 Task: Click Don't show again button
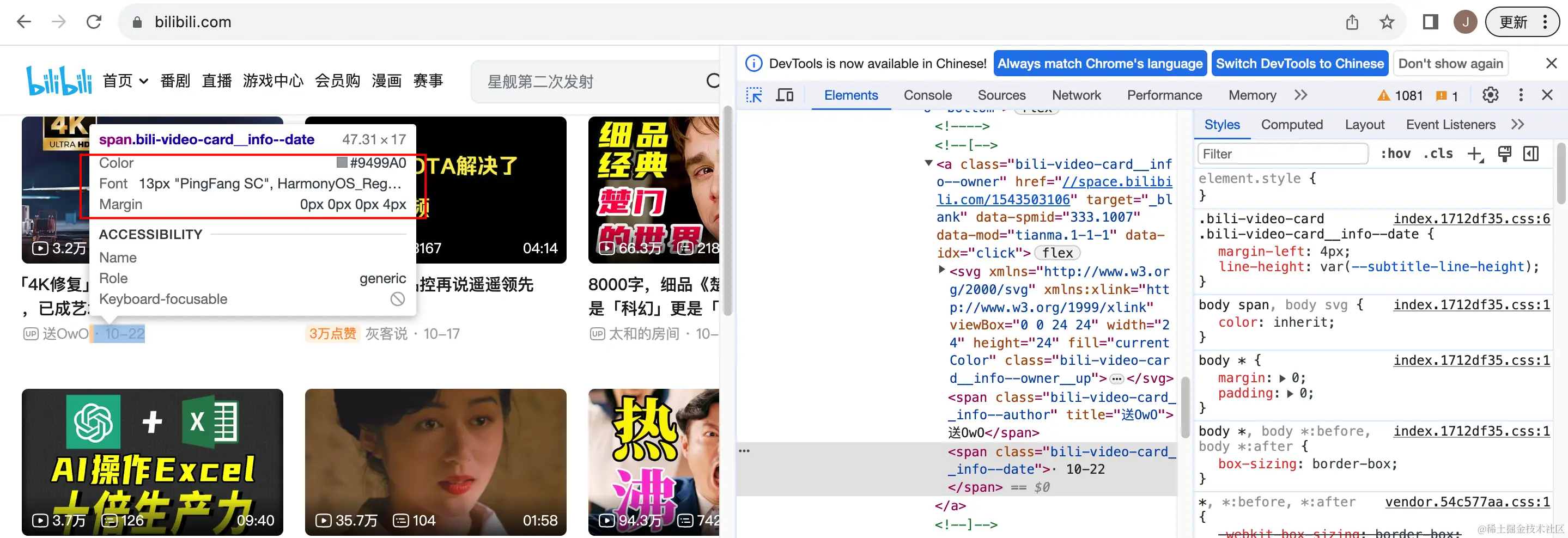(x=1450, y=63)
